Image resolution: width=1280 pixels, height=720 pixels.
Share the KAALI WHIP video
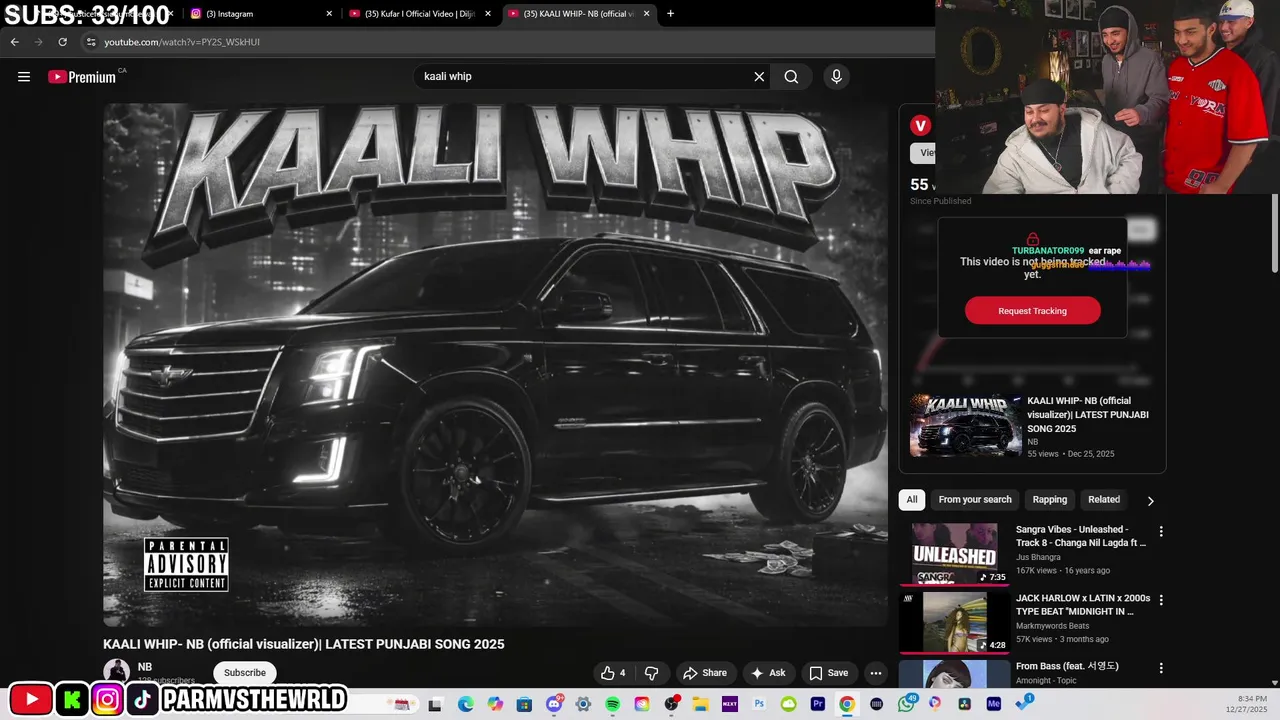[x=704, y=673]
